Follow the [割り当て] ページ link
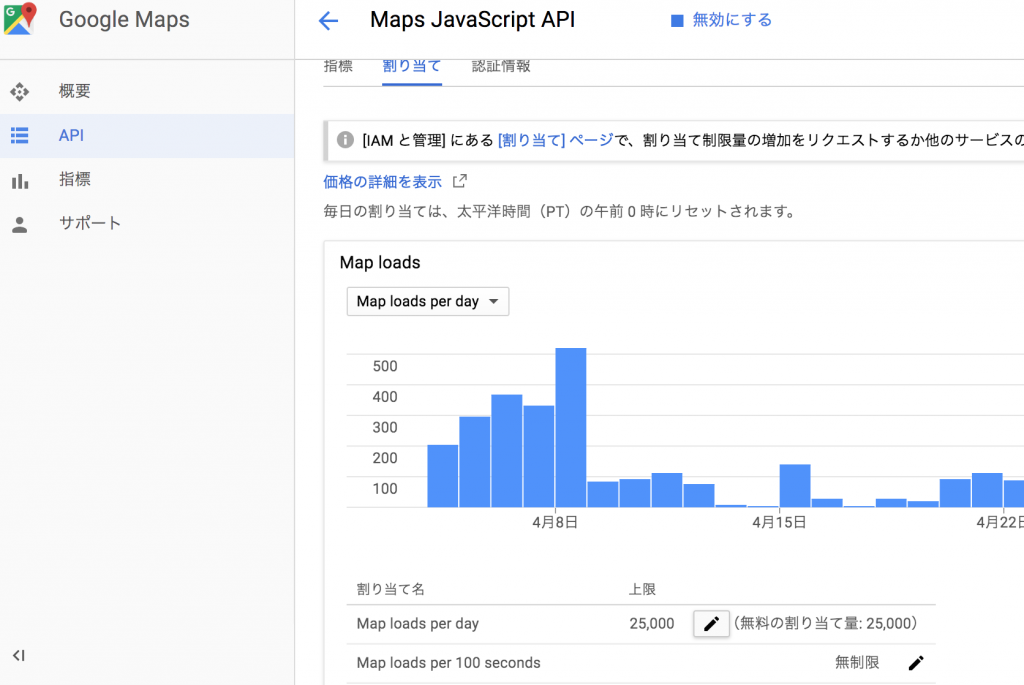 click(x=556, y=140)
